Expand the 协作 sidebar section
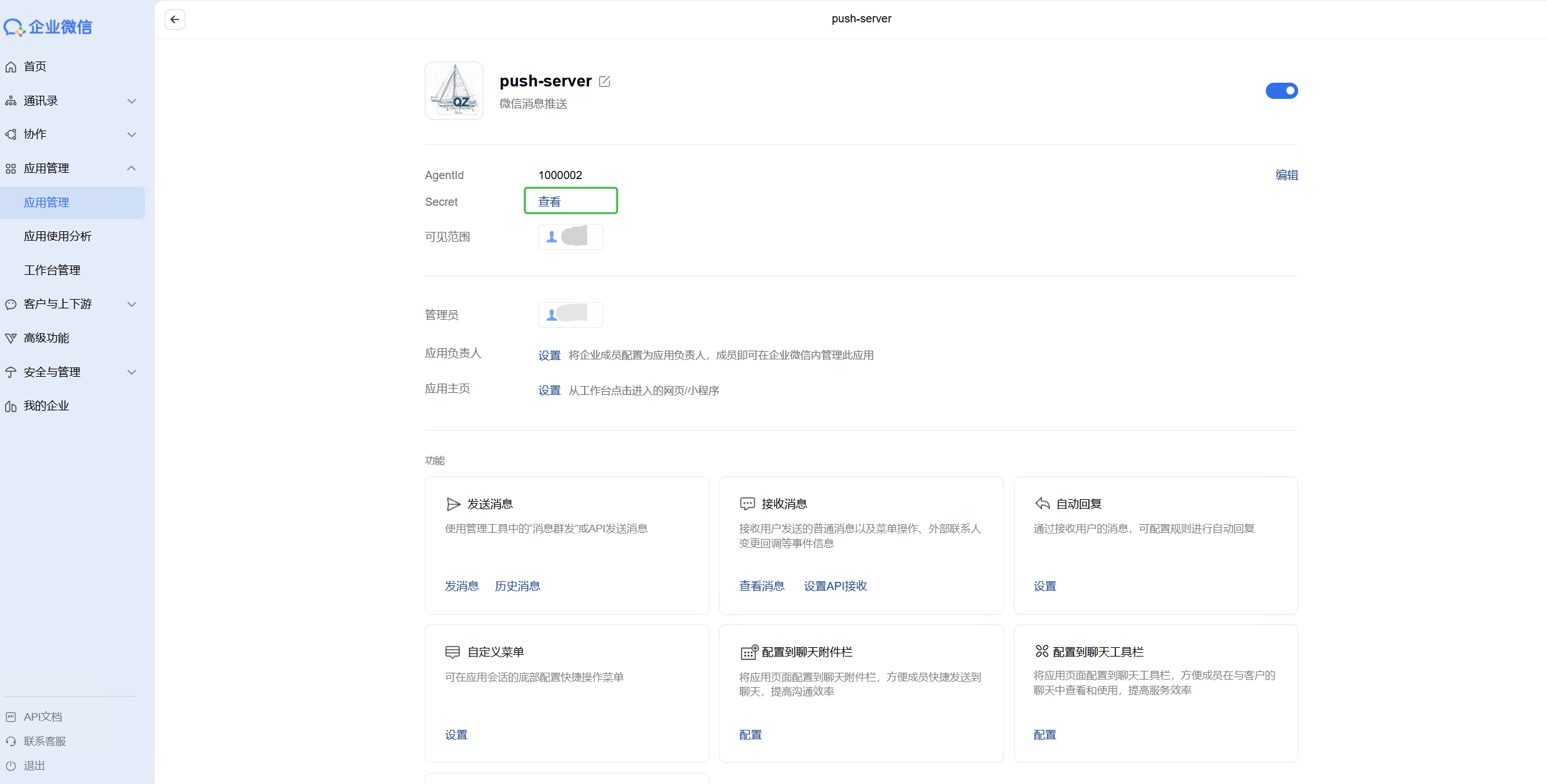Image resolution: width=1547 pixels, height=784 pixels. coord(131,134)
